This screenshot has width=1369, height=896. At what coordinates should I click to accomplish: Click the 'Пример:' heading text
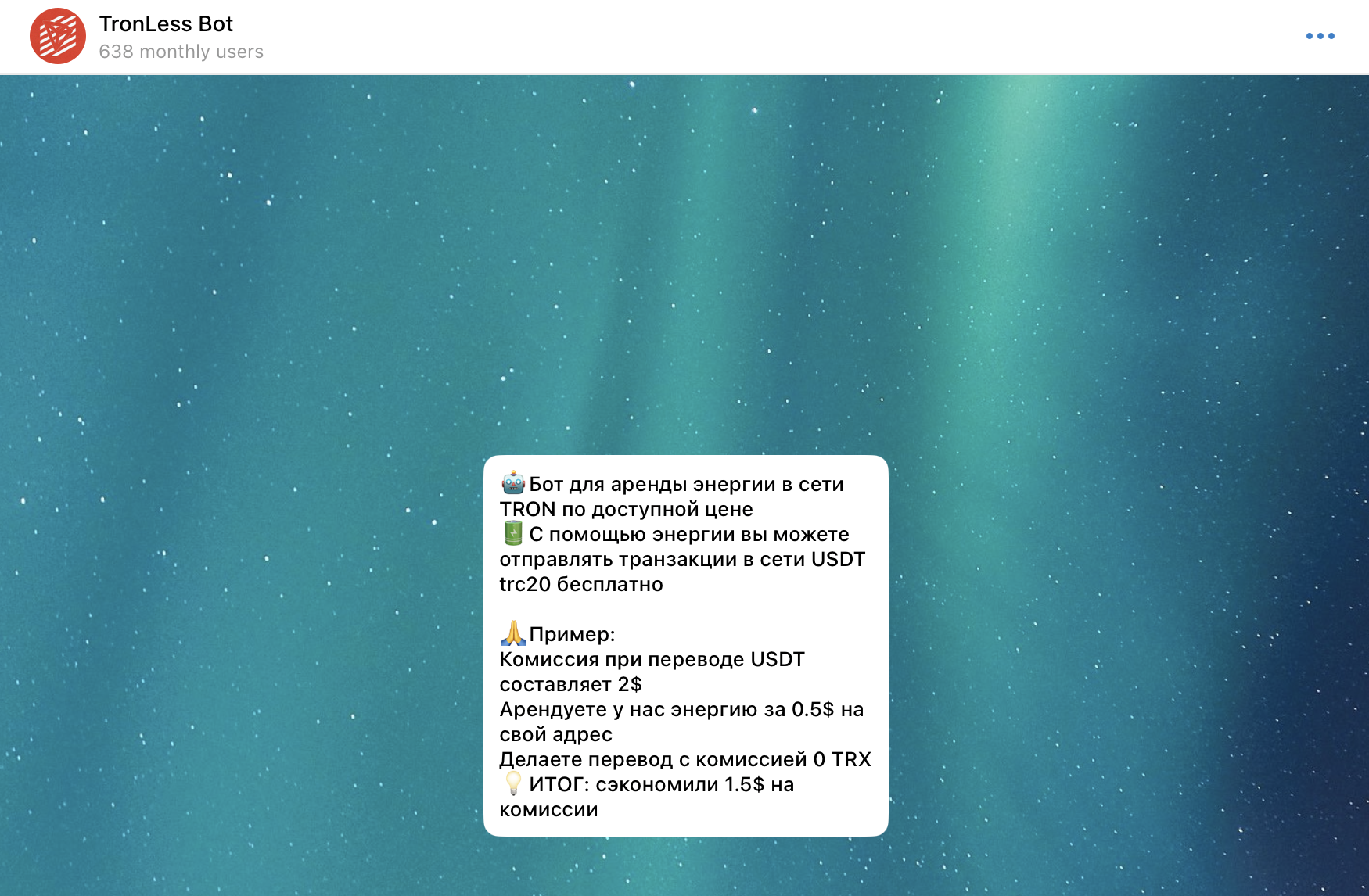tap(572, 635)
